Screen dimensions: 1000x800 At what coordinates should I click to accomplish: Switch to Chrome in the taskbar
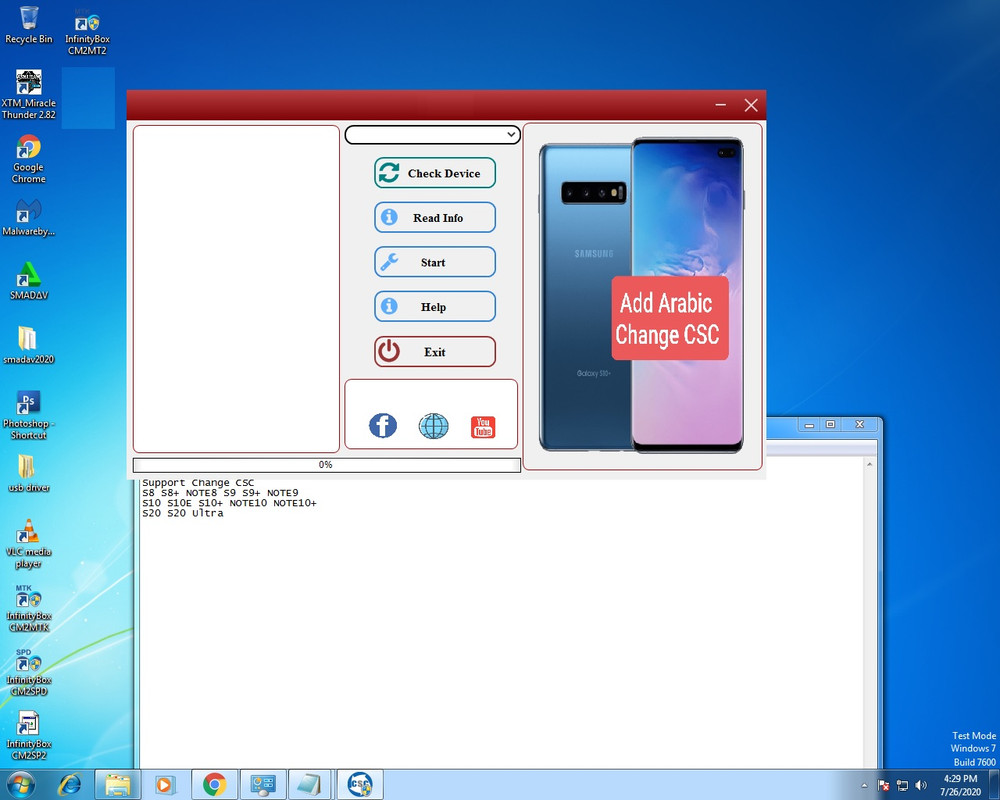point(214,784)
